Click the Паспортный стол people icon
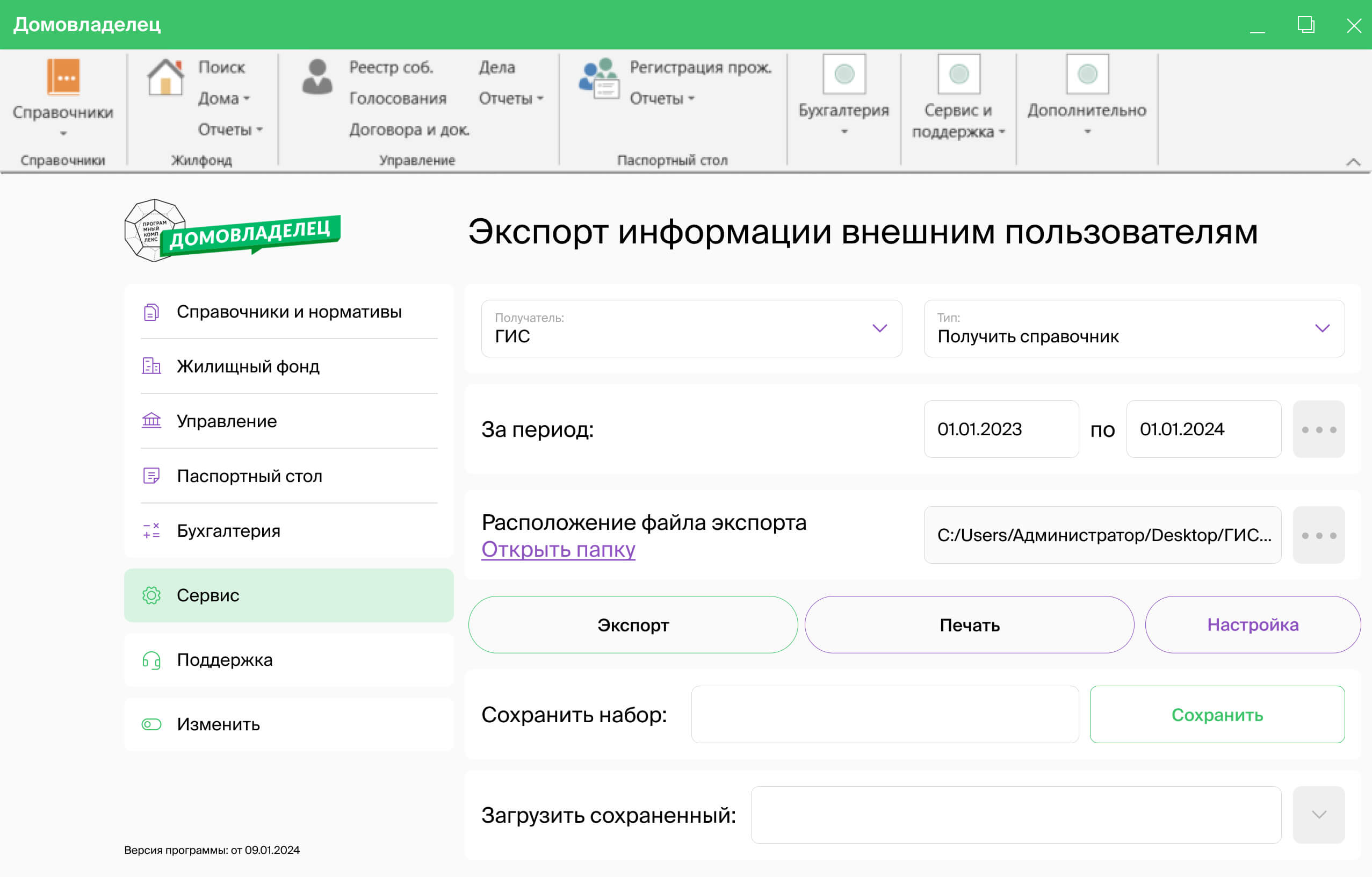This screenshot has height=877, width=1372. pos(598,78)
